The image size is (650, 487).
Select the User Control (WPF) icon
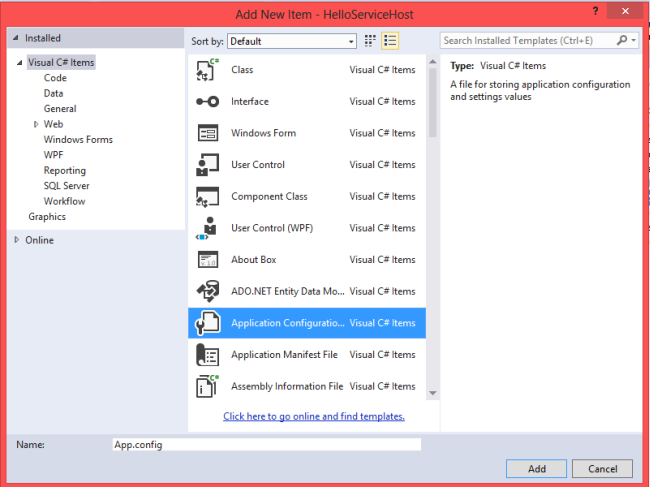point(207,228)
